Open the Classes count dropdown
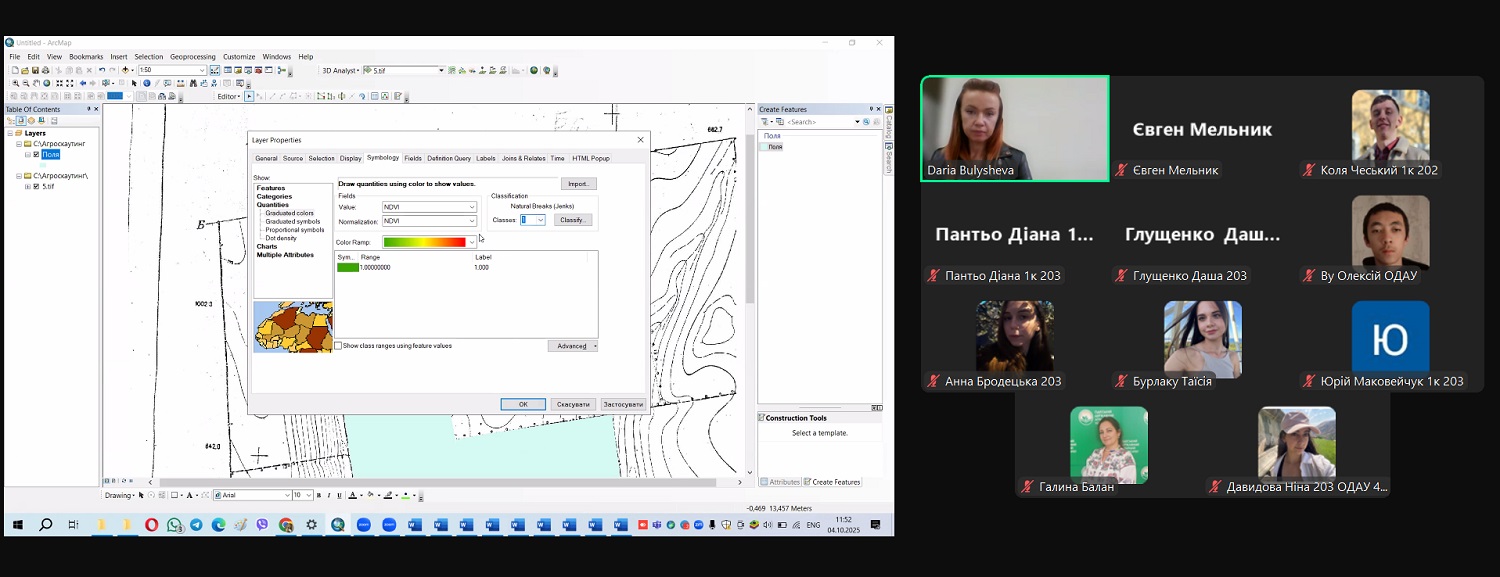 (x=540, y=220)
